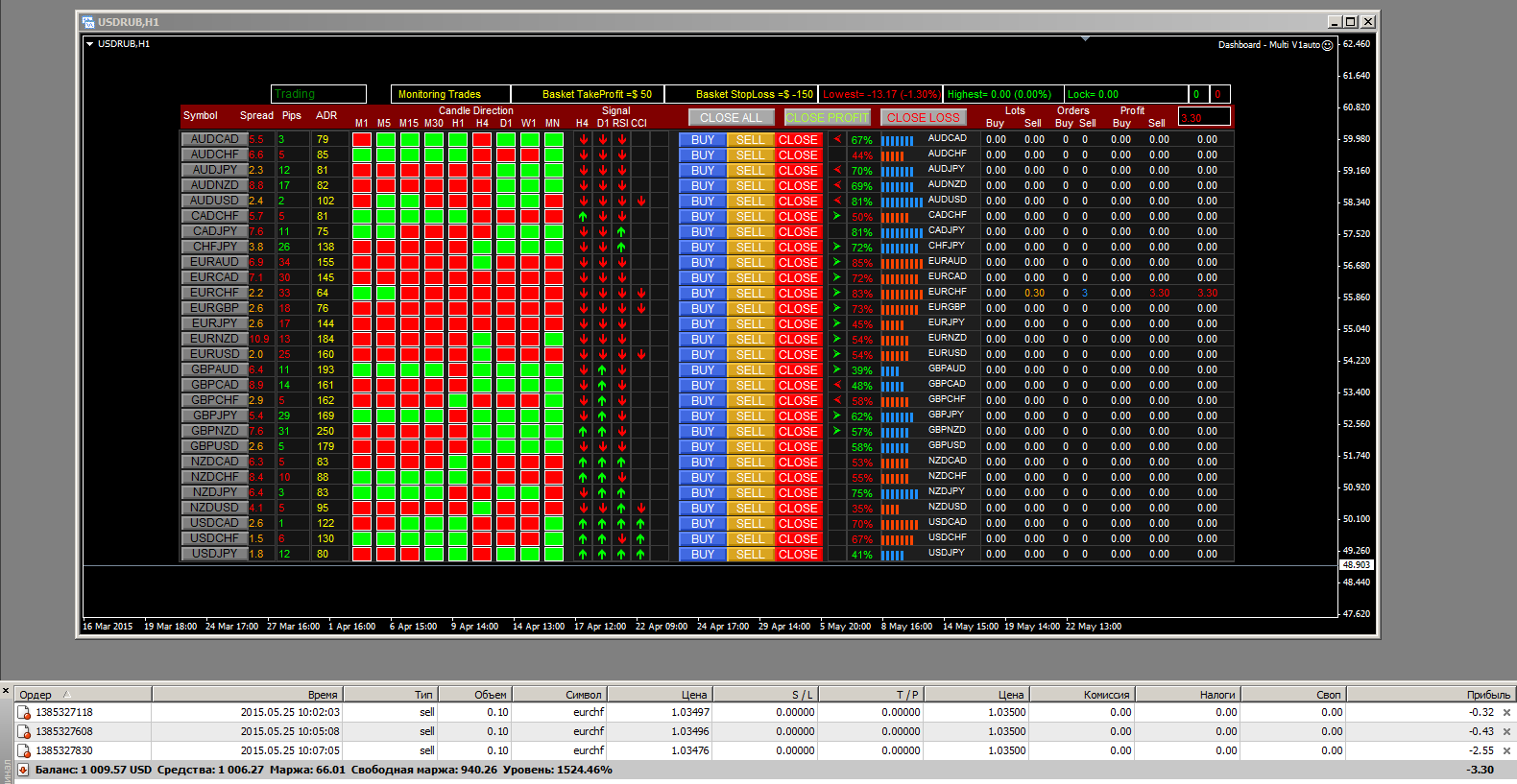This screenshot has width=1517, height=784.
Task: Click the Trading label box
Action: (x=319, y=94)
